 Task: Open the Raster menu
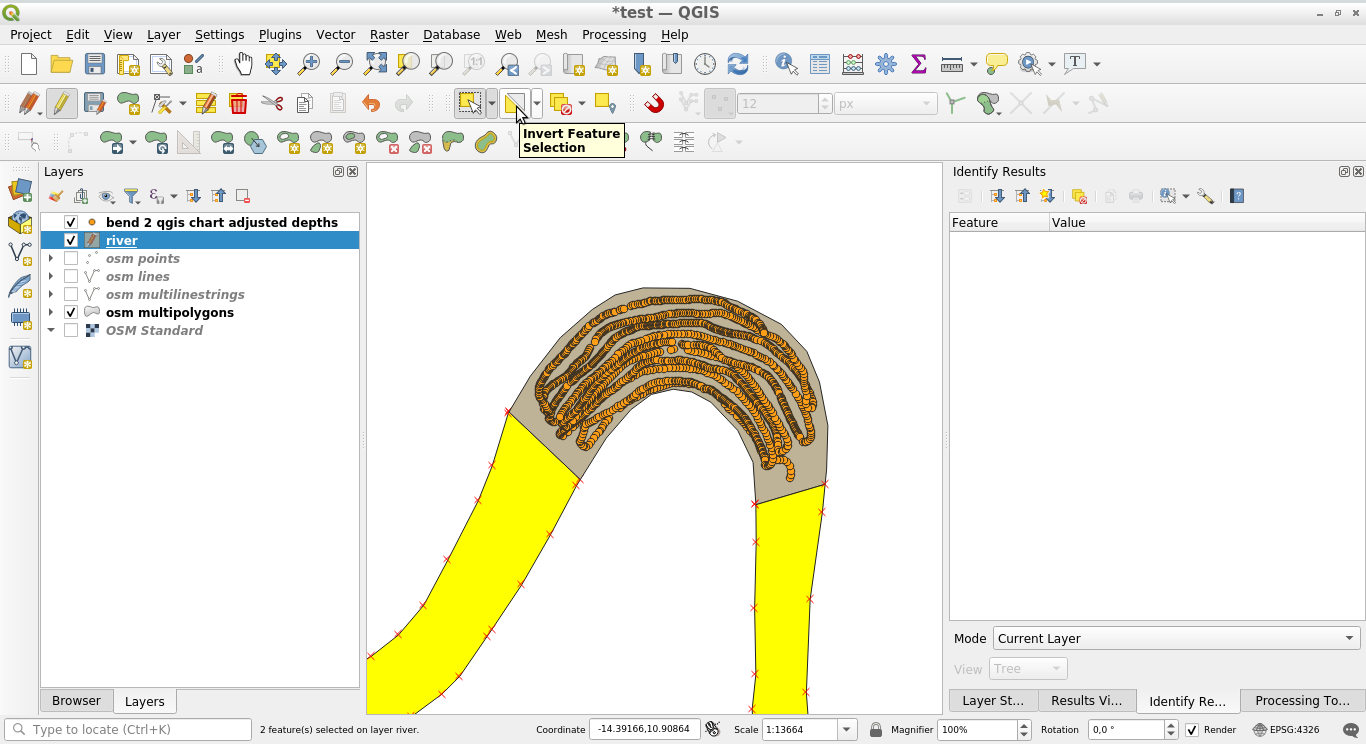tap(389, 34)
